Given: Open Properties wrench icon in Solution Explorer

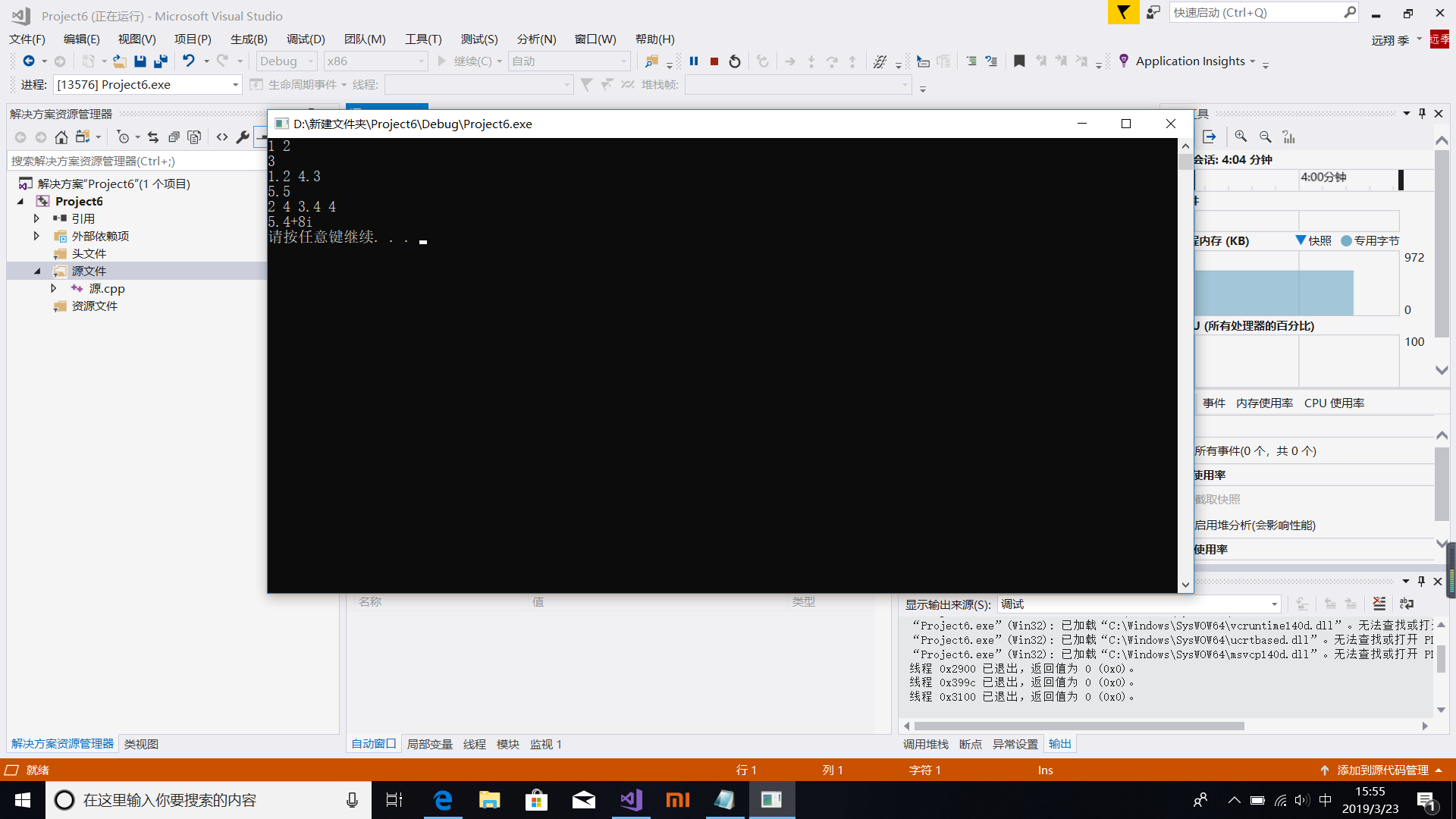Looking at the screenshot, I should (x=243, y=137).
